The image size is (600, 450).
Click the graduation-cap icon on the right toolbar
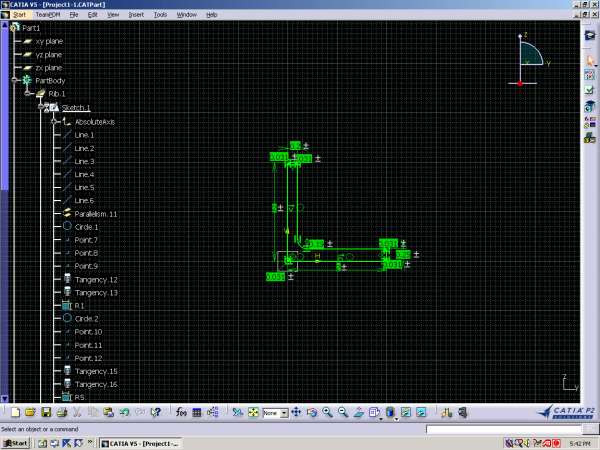(x=590, y=106)
